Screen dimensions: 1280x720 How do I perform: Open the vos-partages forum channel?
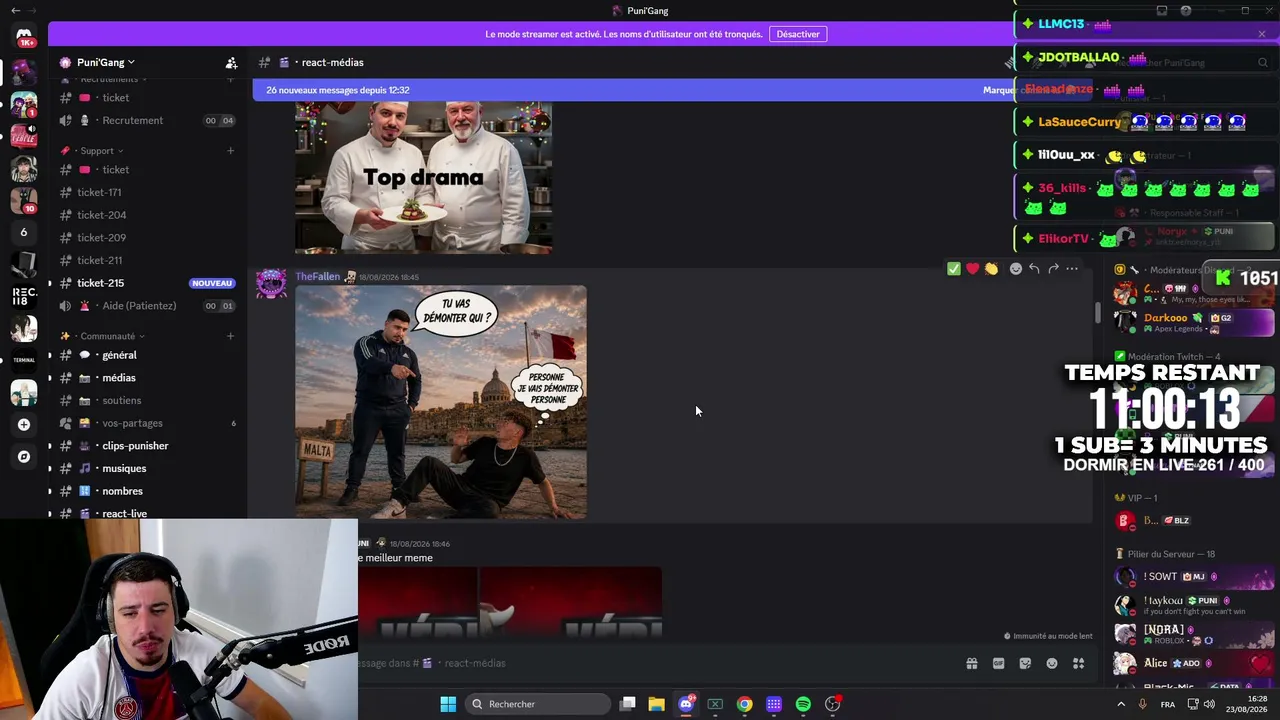click(147, 423)
